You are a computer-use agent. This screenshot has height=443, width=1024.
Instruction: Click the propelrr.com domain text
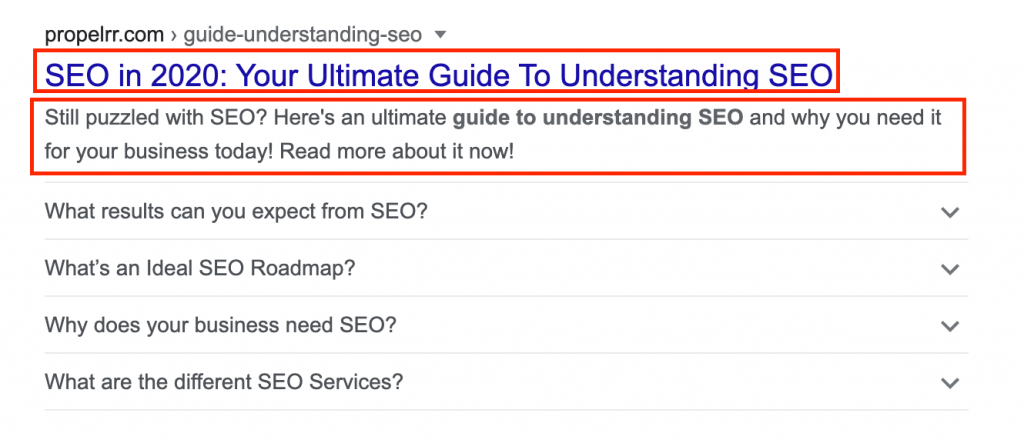pyautogui.click(x=104, y=35)
